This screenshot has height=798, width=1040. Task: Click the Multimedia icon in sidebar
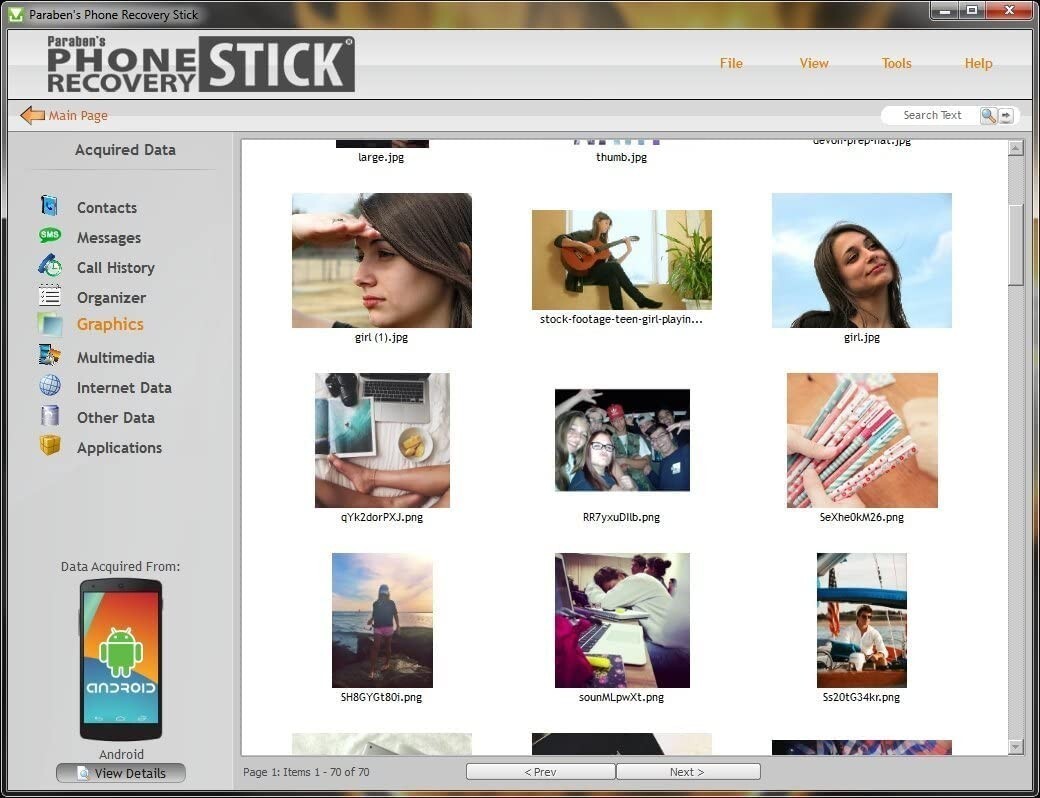point(49,356)
